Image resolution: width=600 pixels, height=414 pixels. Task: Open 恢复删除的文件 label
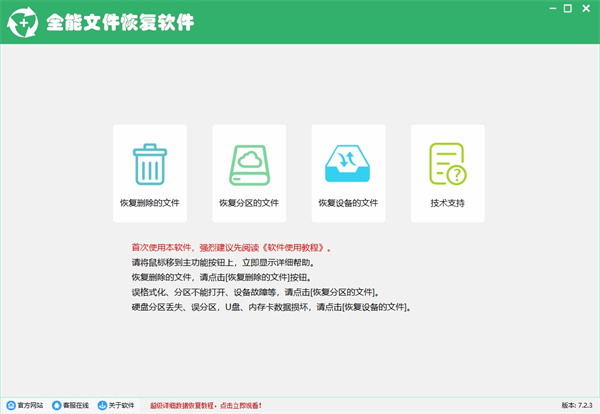[x=150, y=203]
